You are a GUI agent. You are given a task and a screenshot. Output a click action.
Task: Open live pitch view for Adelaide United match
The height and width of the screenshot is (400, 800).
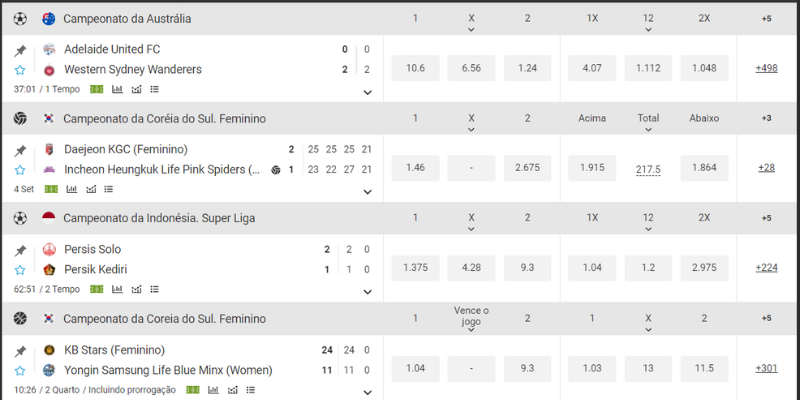[96, 89]
